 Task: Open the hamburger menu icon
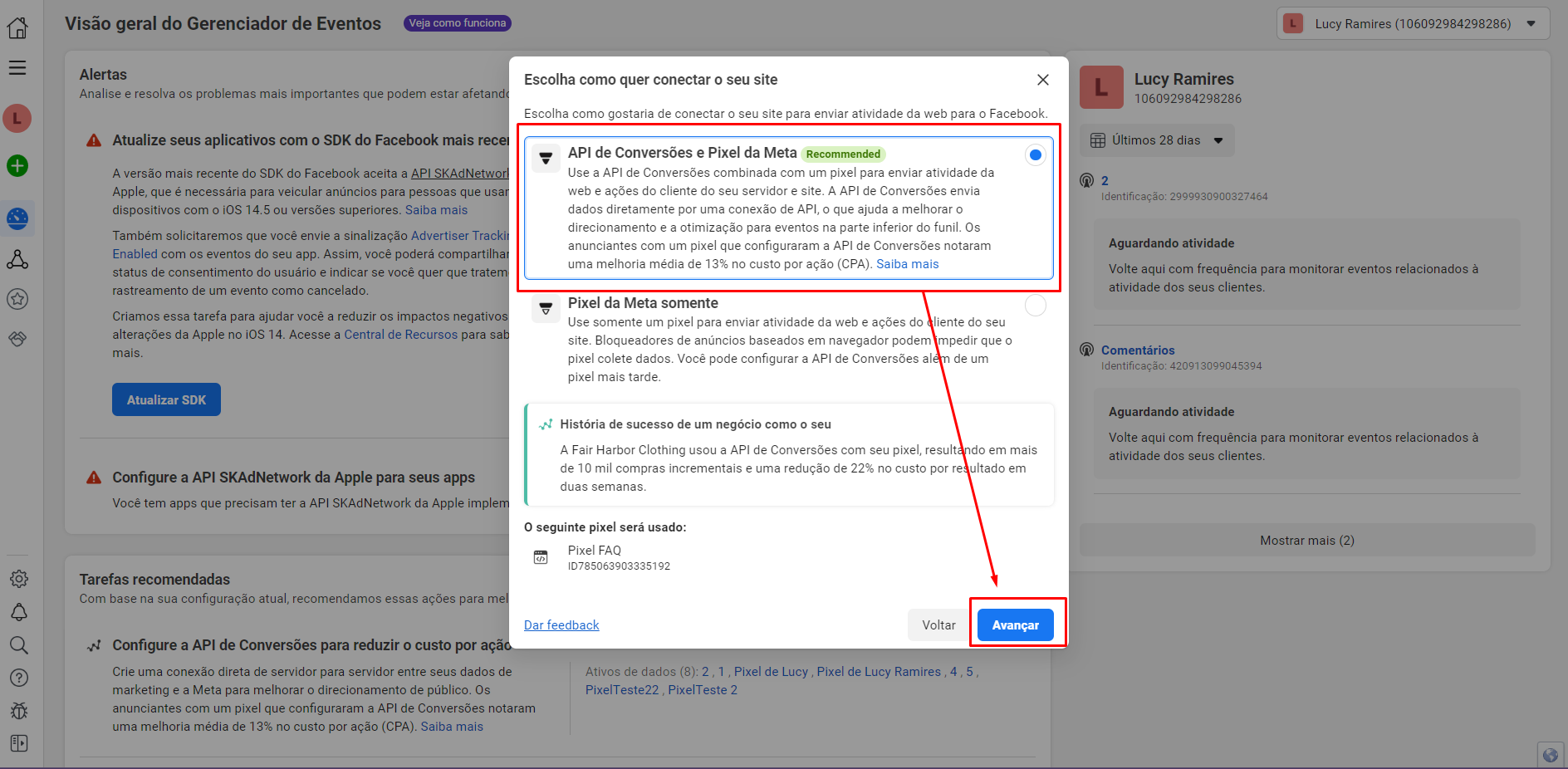[17, 68]
